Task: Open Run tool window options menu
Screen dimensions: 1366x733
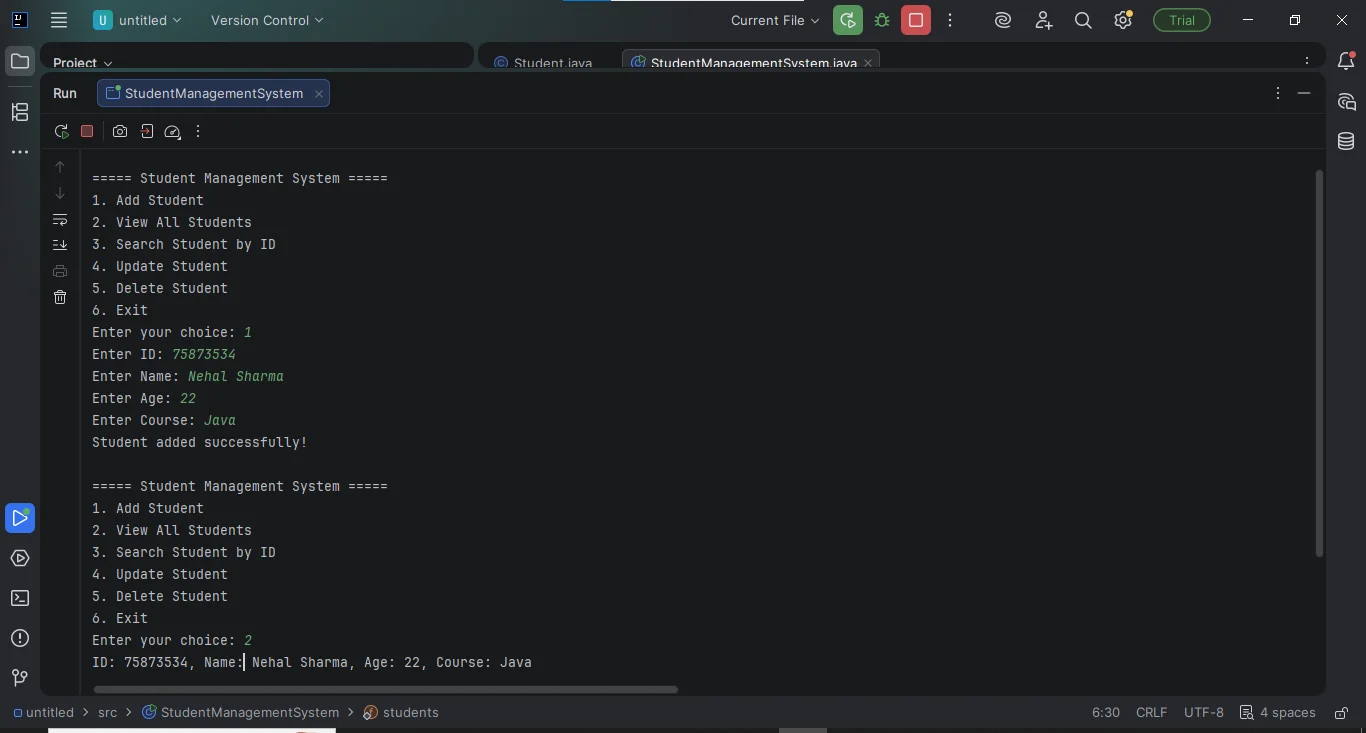Action: 1277,93
